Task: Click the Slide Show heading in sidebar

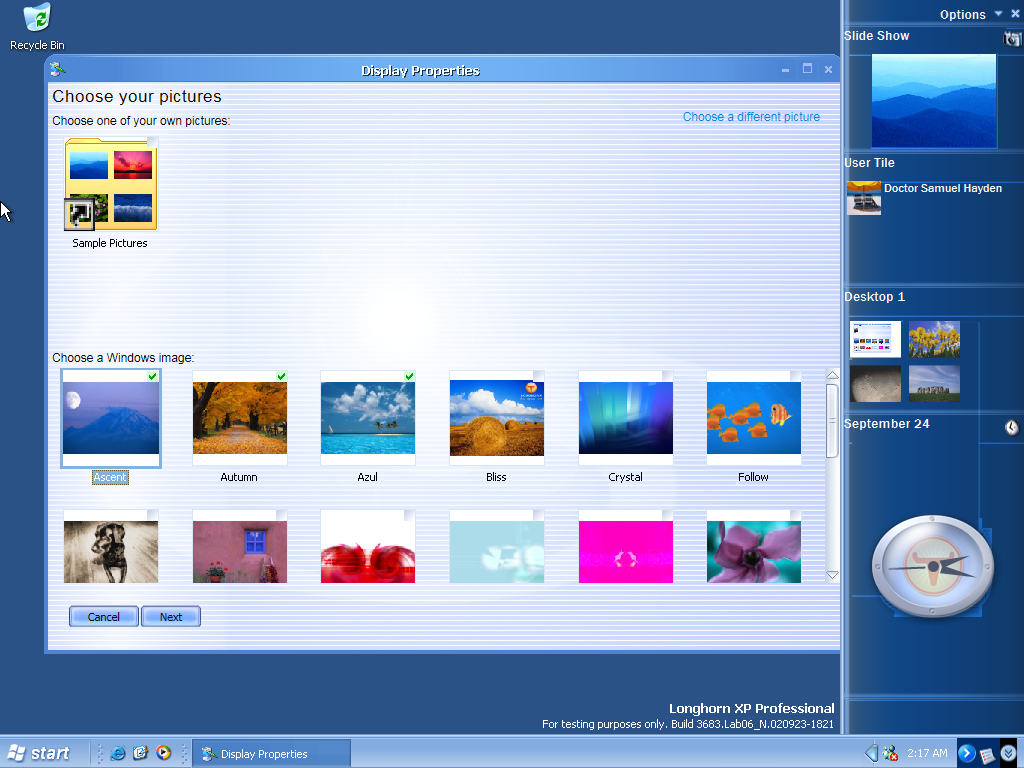Action: click(876, 35)
